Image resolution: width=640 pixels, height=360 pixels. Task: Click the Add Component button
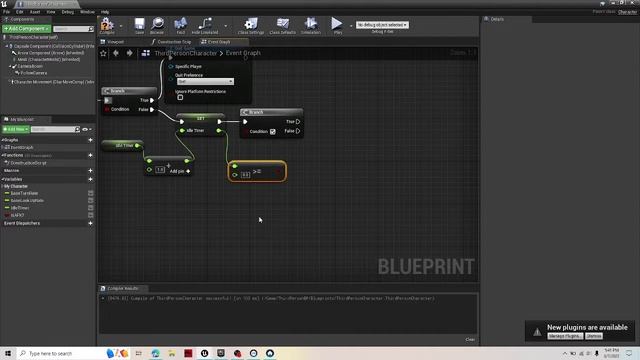27,29
